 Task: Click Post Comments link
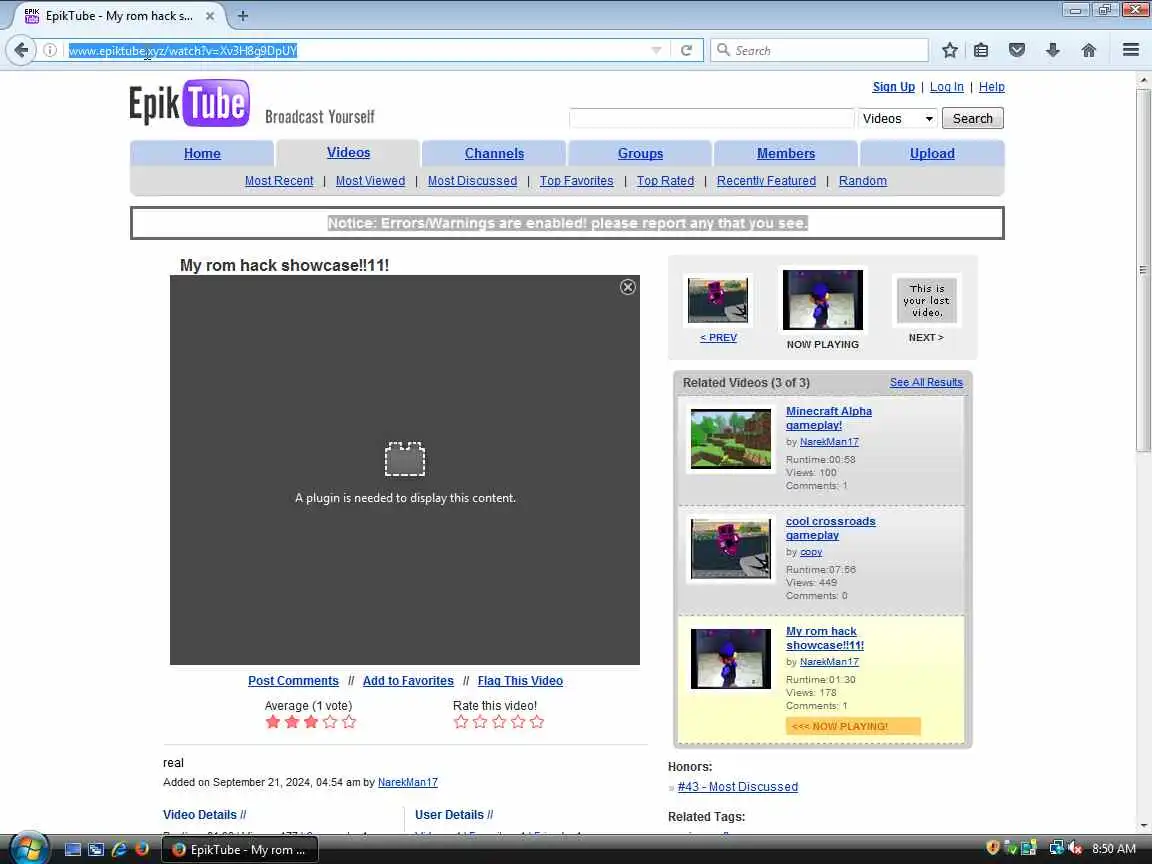(293, 681)
